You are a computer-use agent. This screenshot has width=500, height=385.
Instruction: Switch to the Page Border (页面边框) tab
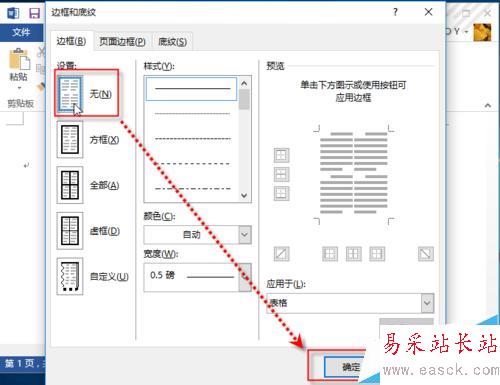[123, 42]
